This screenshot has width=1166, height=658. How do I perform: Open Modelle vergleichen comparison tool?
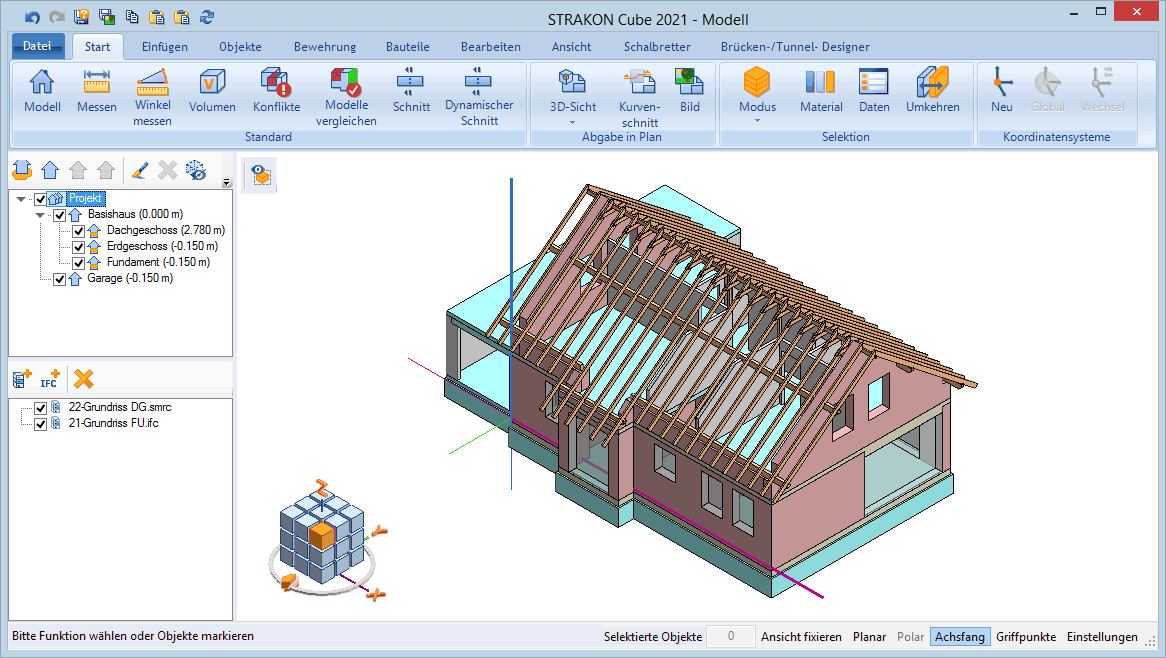[346, 97]
